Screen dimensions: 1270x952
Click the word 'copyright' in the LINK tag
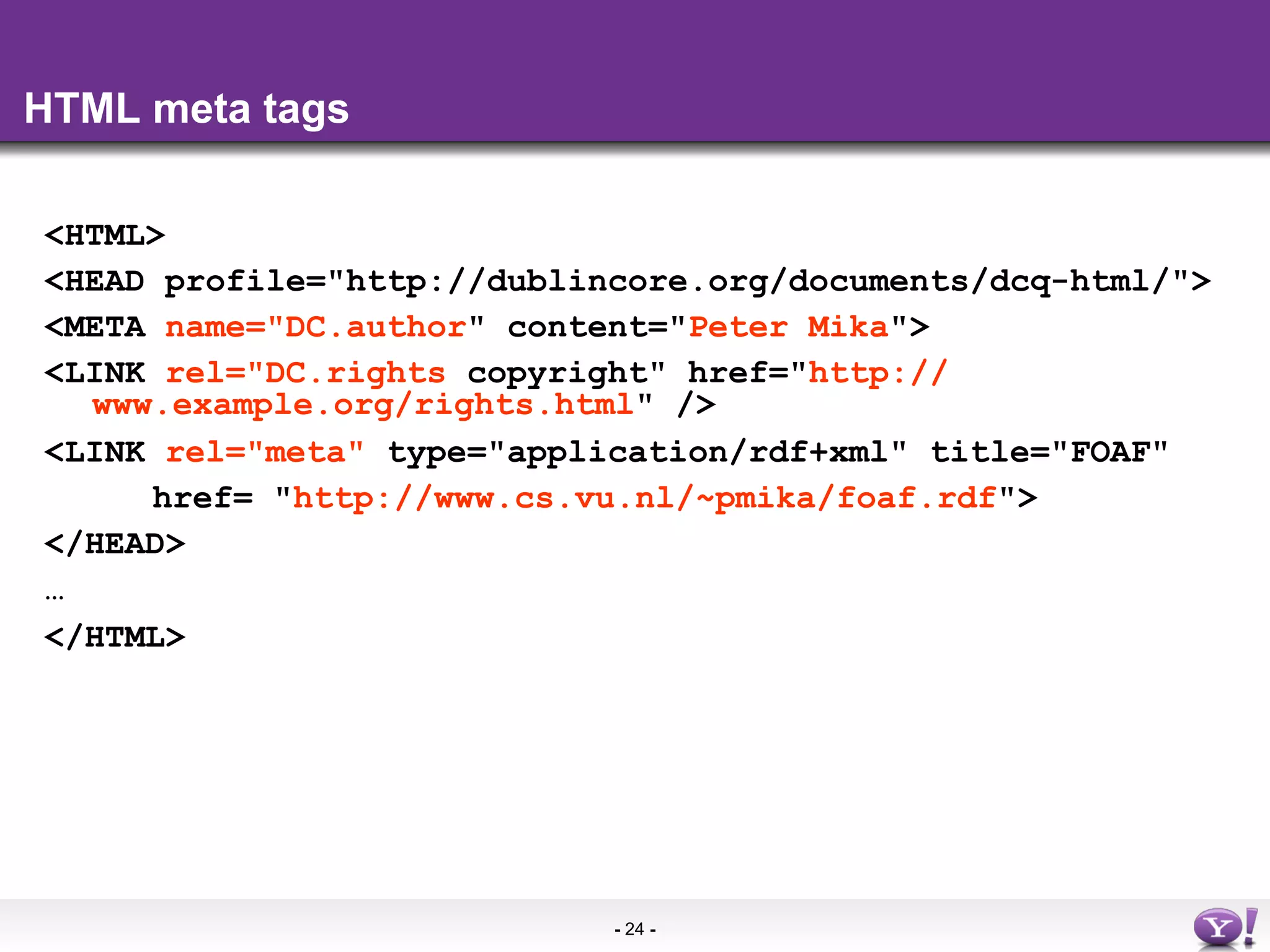point(557,374)
